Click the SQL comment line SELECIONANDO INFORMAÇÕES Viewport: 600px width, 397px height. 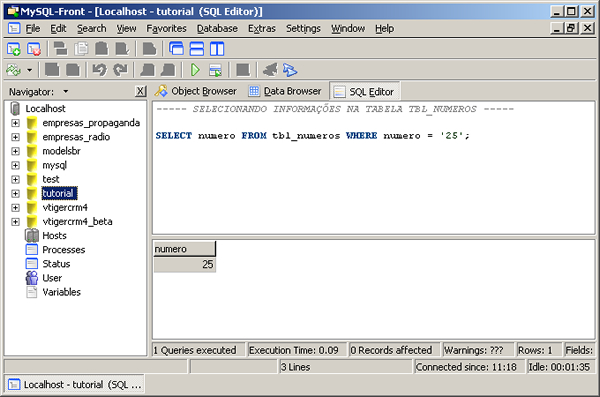[x=335, y=109]
